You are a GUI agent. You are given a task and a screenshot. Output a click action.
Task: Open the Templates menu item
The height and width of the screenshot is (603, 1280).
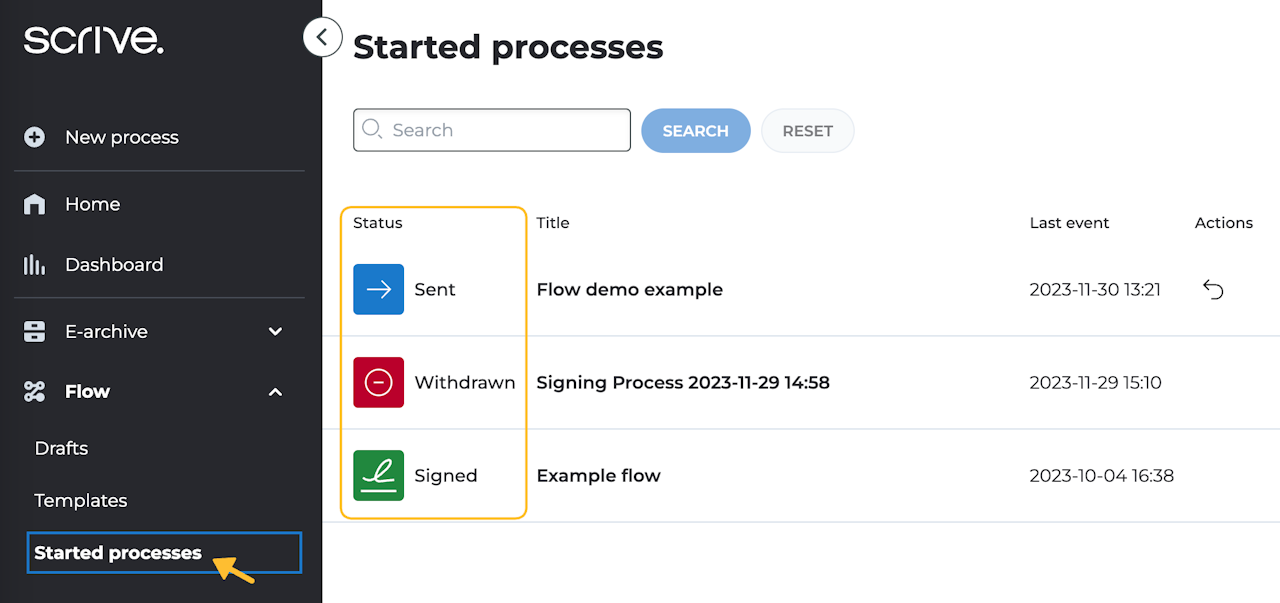tap(80, 501)
